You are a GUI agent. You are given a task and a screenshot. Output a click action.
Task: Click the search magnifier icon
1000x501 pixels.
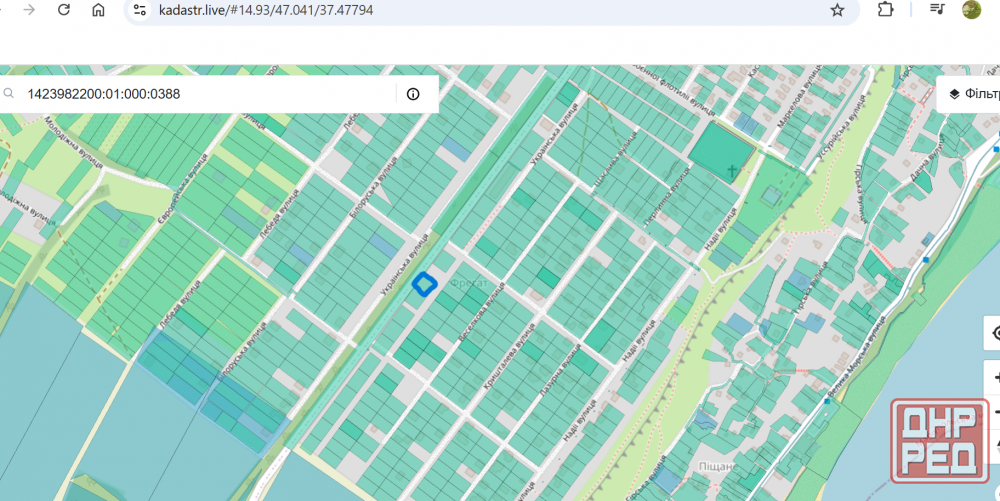[9, 94]
